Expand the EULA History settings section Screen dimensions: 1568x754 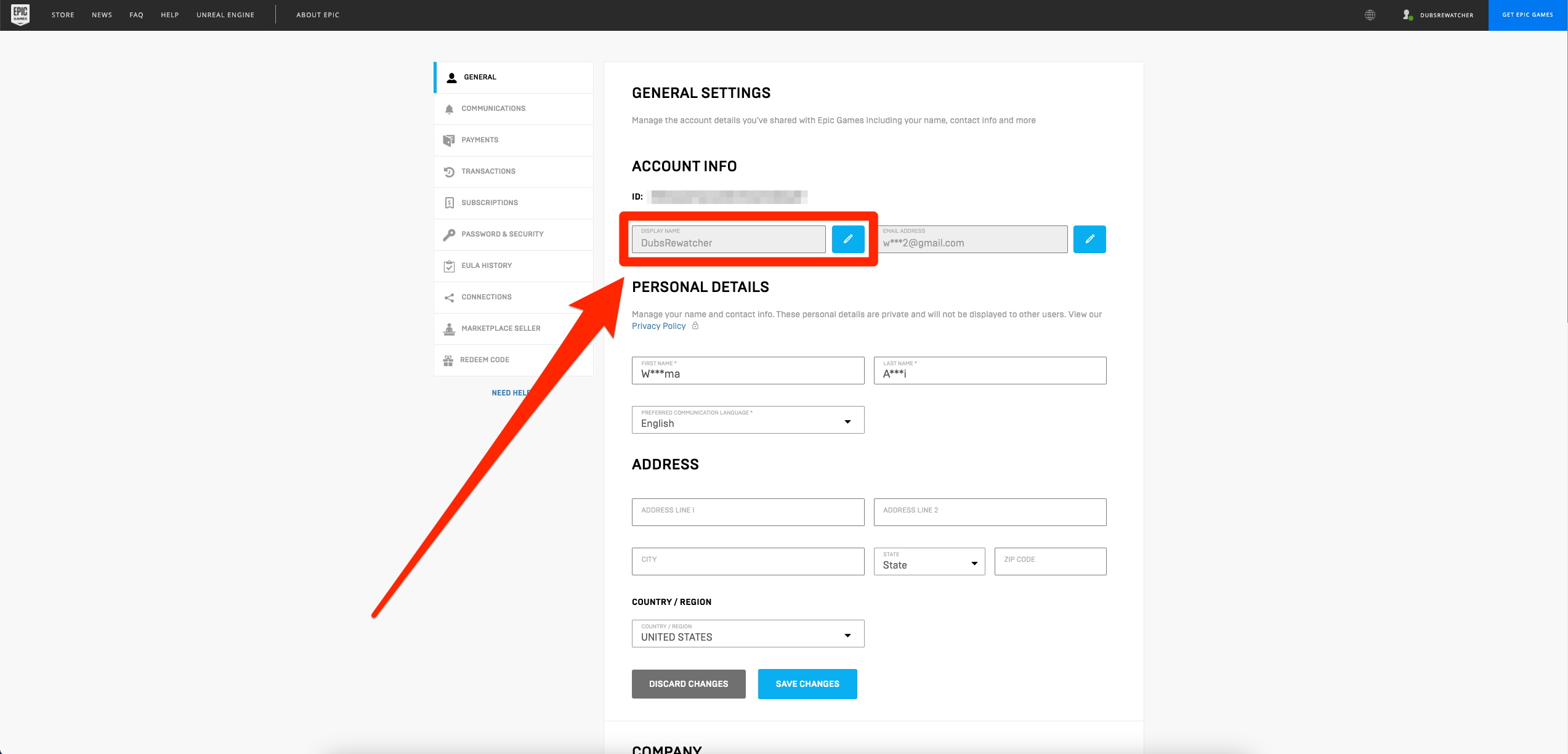coord(487,265)
